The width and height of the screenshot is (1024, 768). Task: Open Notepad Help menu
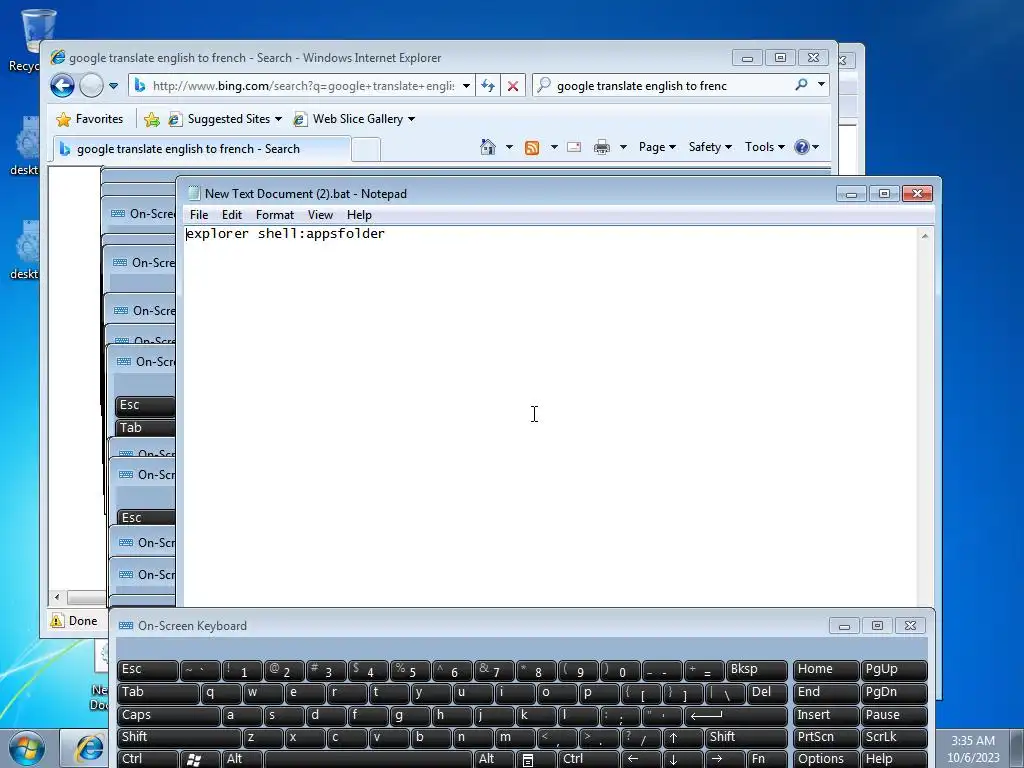point(359,215)
